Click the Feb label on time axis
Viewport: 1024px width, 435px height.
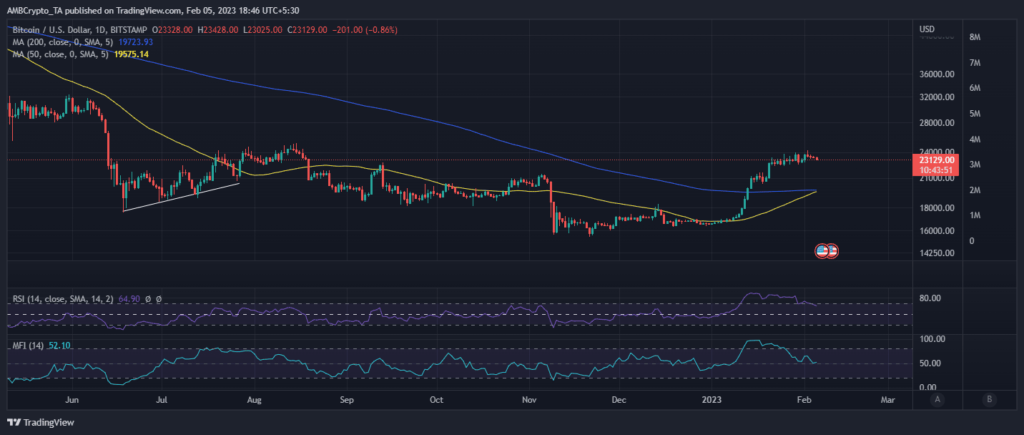(x=800, y=399)
